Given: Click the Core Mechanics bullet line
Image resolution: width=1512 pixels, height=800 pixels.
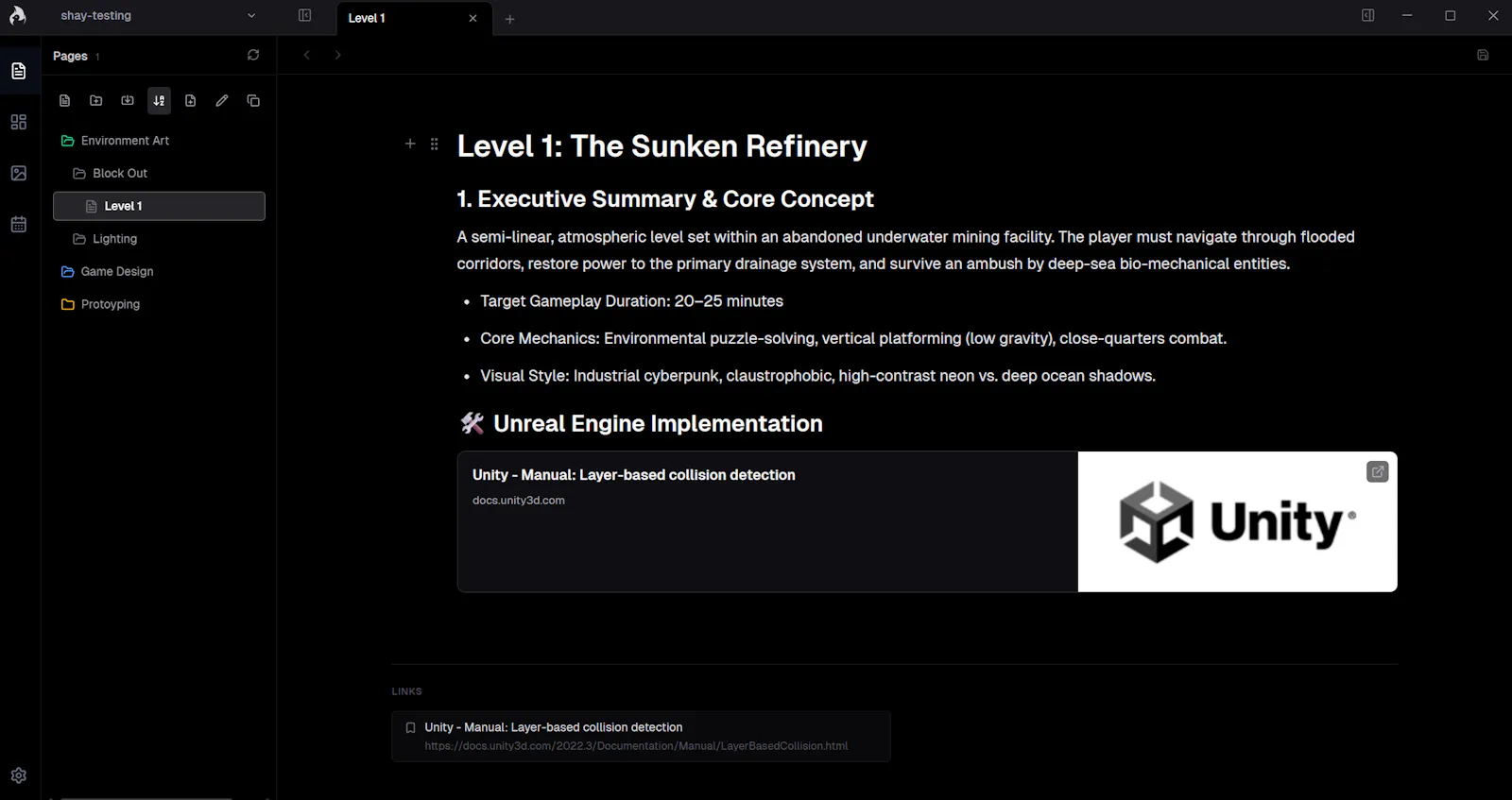Looking at the screenshot, I should point(853,338).
